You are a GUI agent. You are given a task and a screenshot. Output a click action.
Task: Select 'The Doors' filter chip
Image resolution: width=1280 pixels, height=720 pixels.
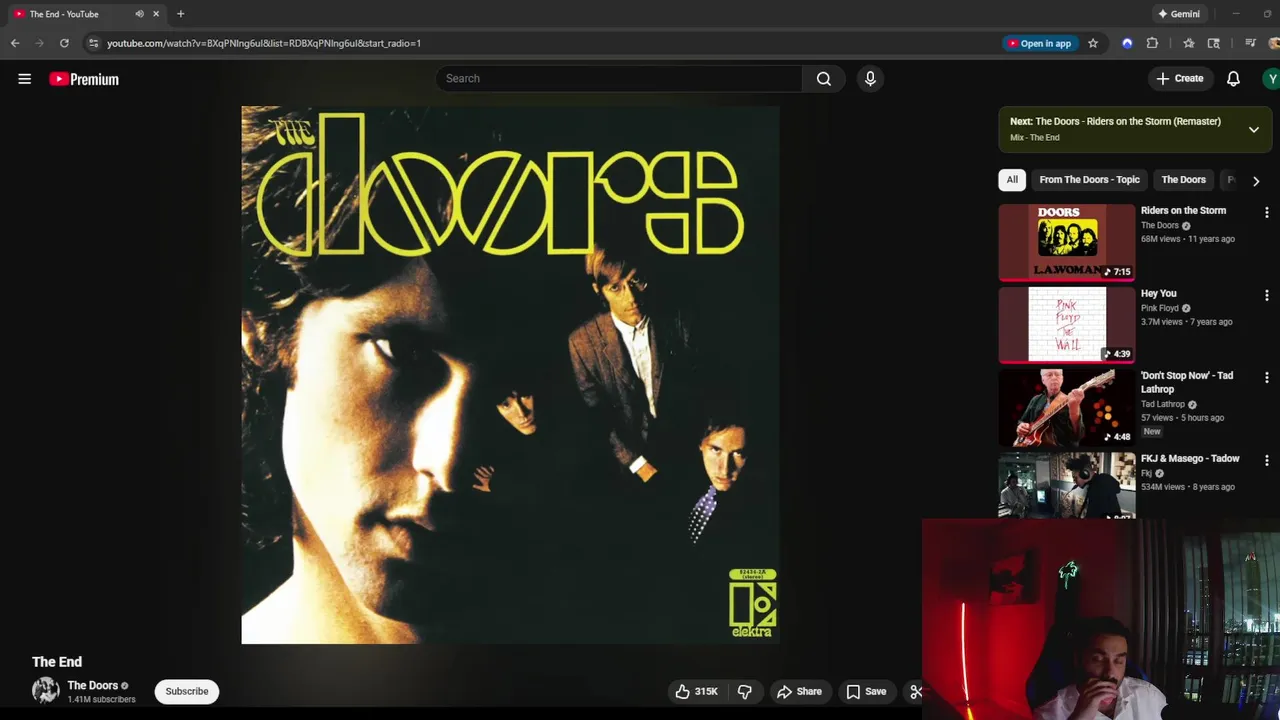(x=1183, y=180)
